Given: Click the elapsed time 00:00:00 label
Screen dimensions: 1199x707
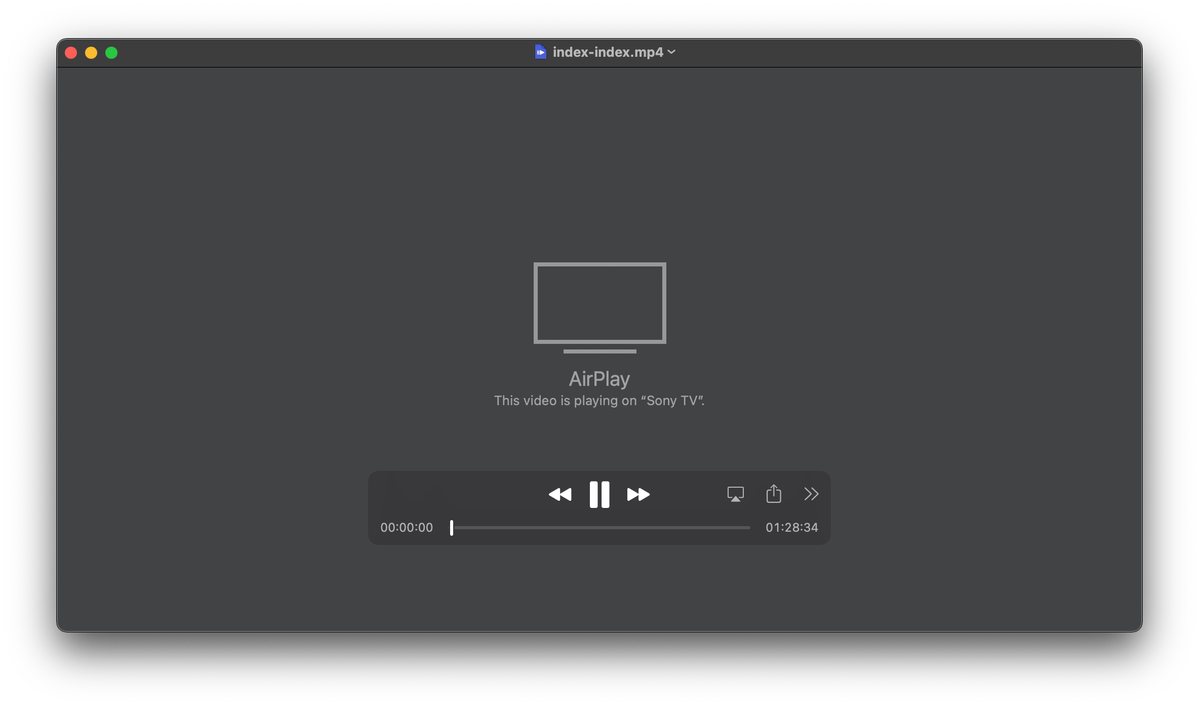Looking at the screenshot, I should point(406,527).
